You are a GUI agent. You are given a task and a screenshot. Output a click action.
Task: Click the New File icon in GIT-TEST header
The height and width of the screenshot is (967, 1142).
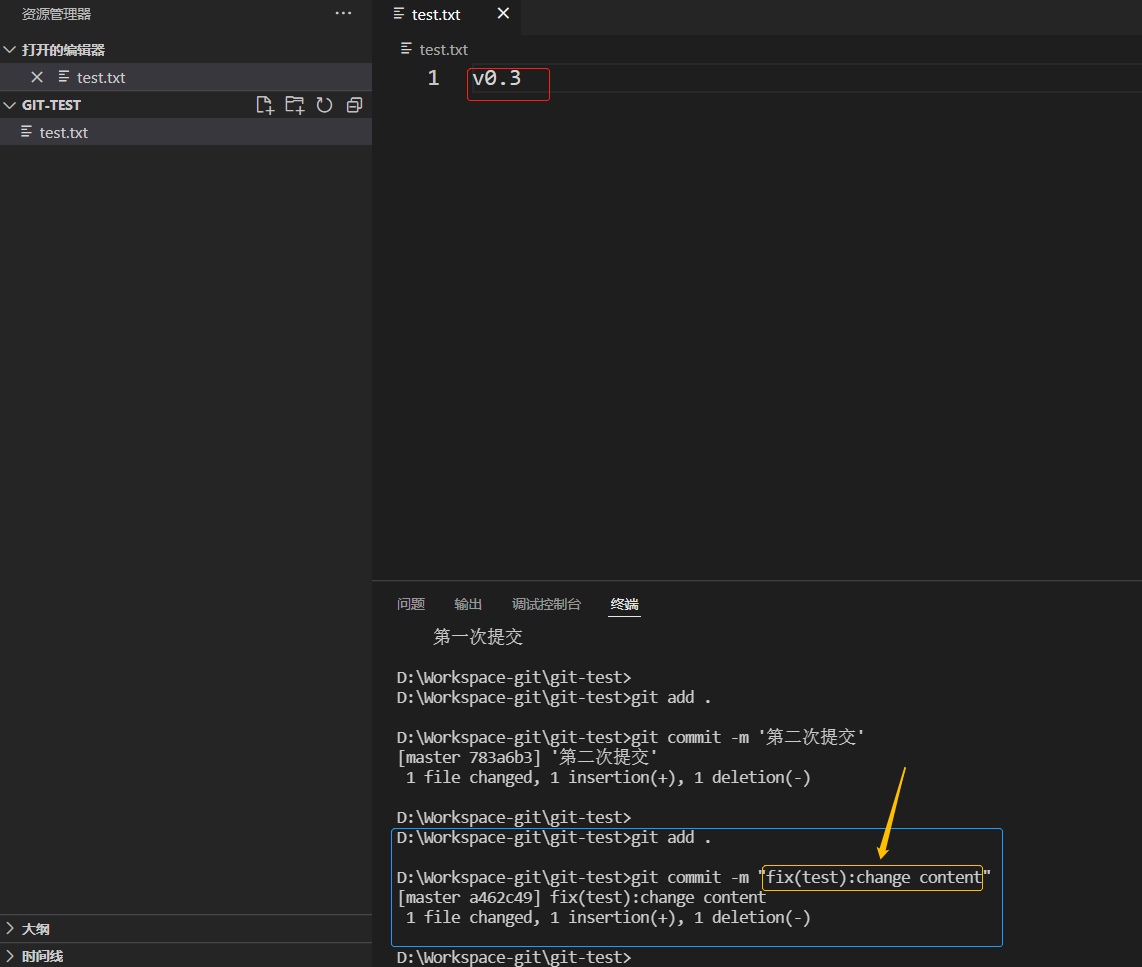tap(265, 106)
